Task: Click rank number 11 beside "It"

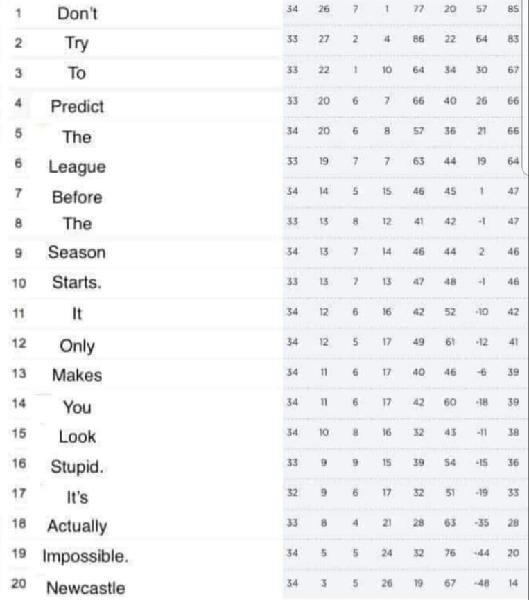Action: tap(18, 313)
